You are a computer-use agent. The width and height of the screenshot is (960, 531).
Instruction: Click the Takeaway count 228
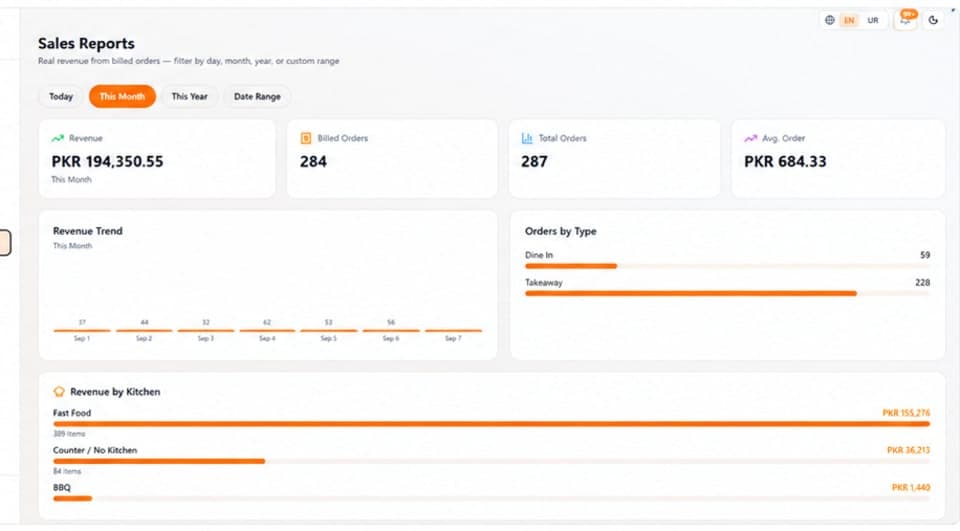tap(923, 282)
